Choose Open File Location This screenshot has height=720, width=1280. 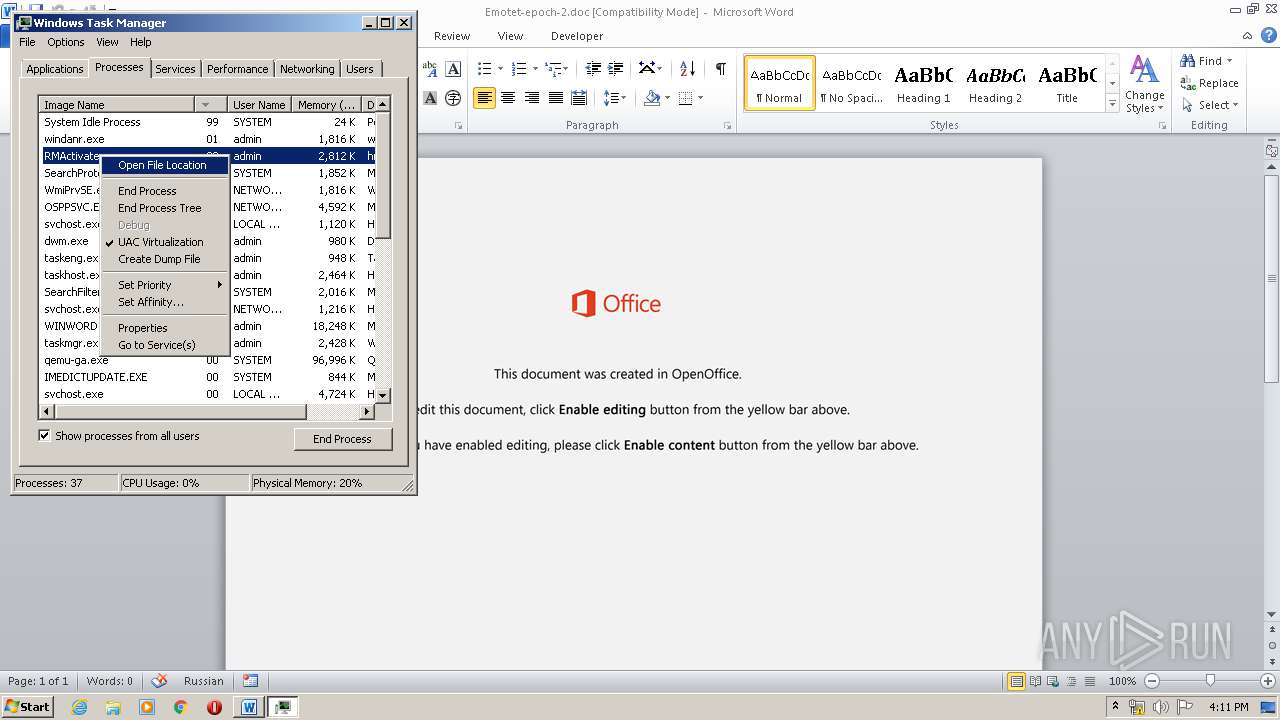point(165,165)
